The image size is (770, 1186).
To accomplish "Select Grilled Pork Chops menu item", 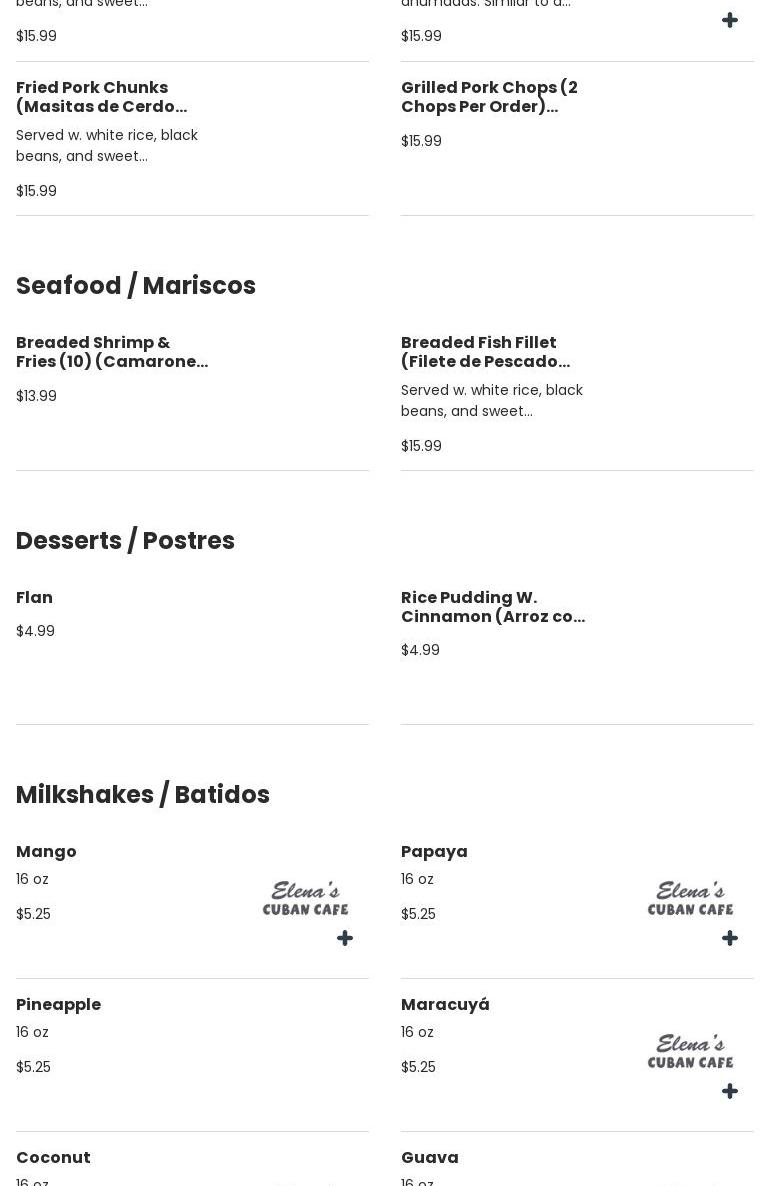I will [x=489, y=97].
